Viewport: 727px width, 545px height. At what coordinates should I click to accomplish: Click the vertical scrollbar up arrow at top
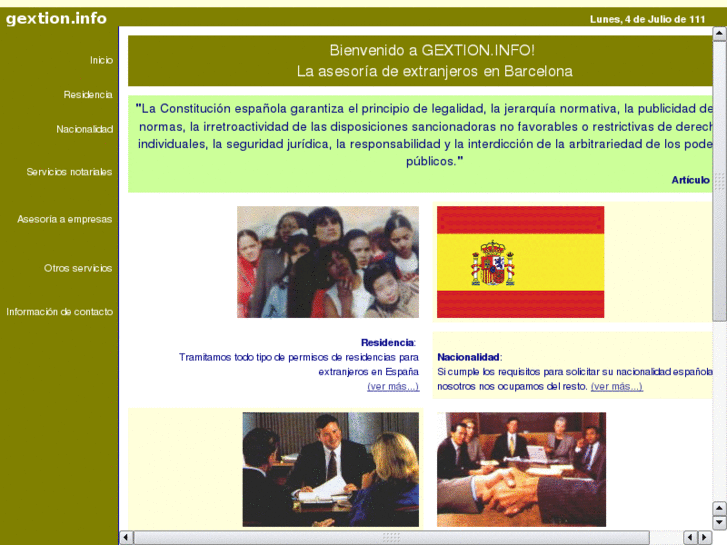[719, 33]
